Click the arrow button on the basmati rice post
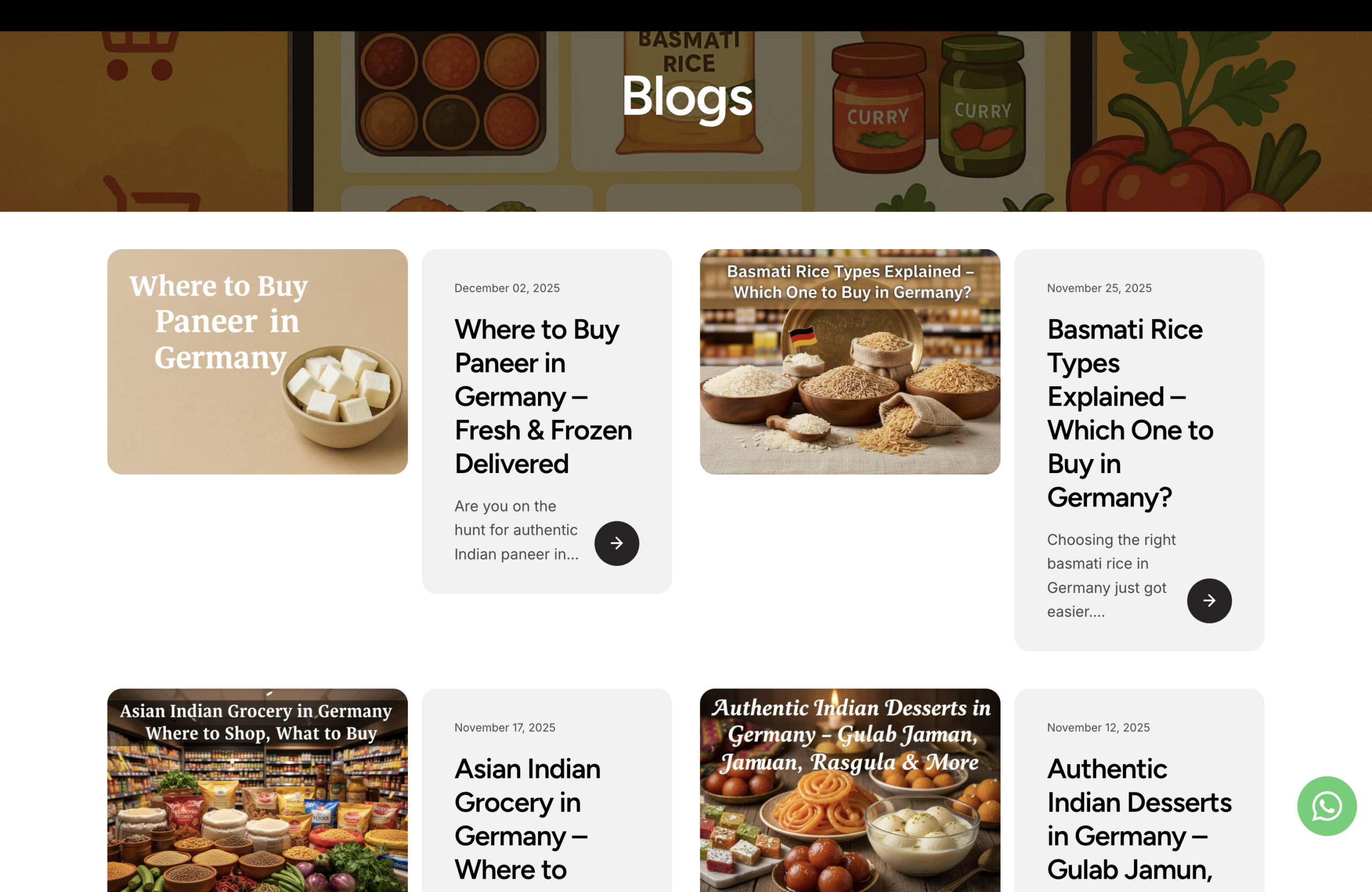This screenshot has height=892, width=1372. point(1209,601)
